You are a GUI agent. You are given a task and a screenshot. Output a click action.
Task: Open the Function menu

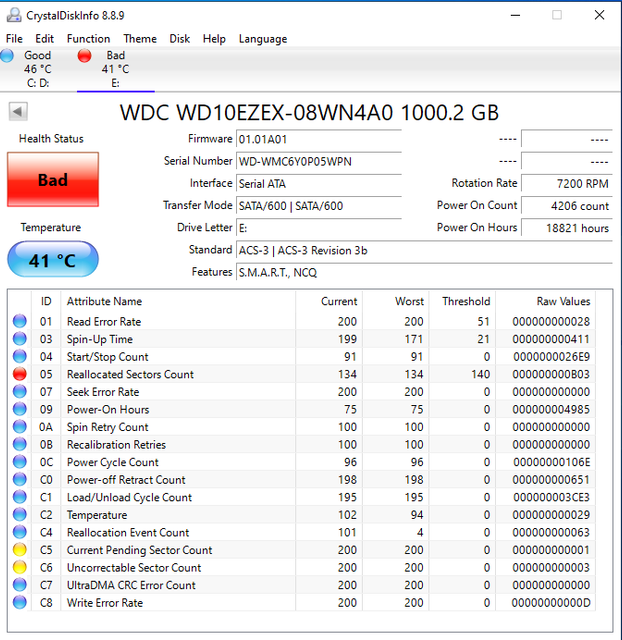click(89, 39)
